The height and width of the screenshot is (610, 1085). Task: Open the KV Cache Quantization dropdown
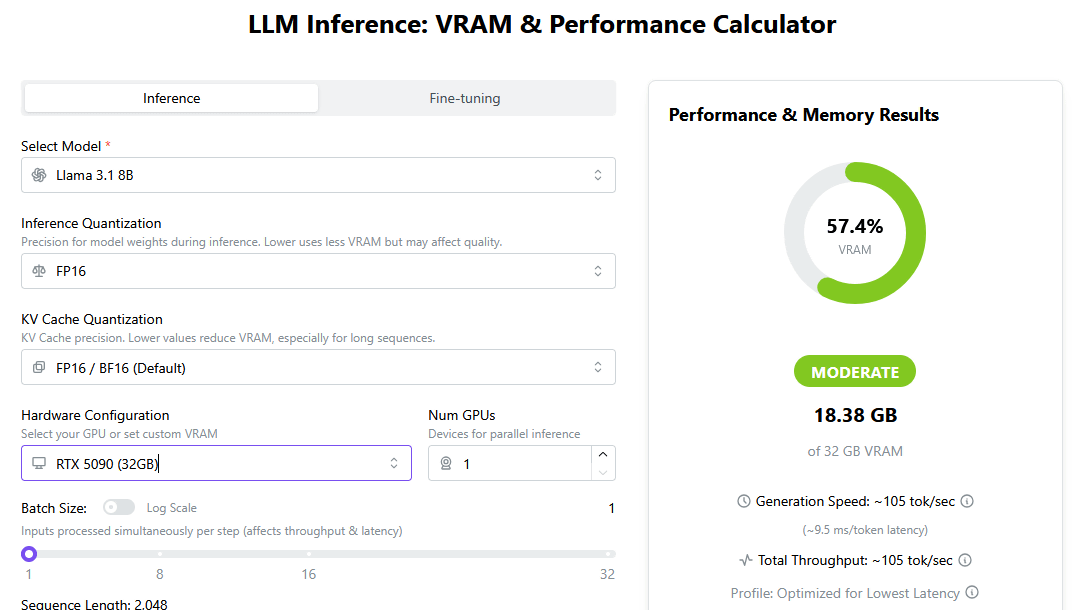(x=318, y=367)
